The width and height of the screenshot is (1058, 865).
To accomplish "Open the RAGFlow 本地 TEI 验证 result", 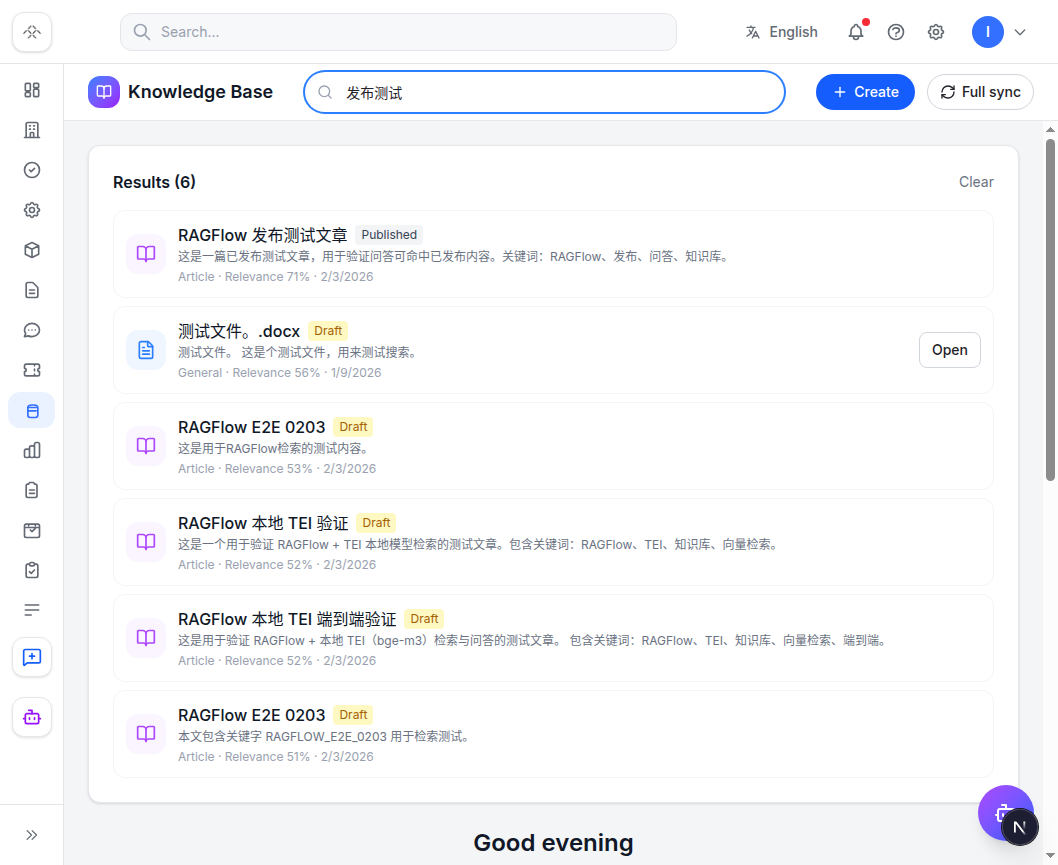I will tap(553, 542).
